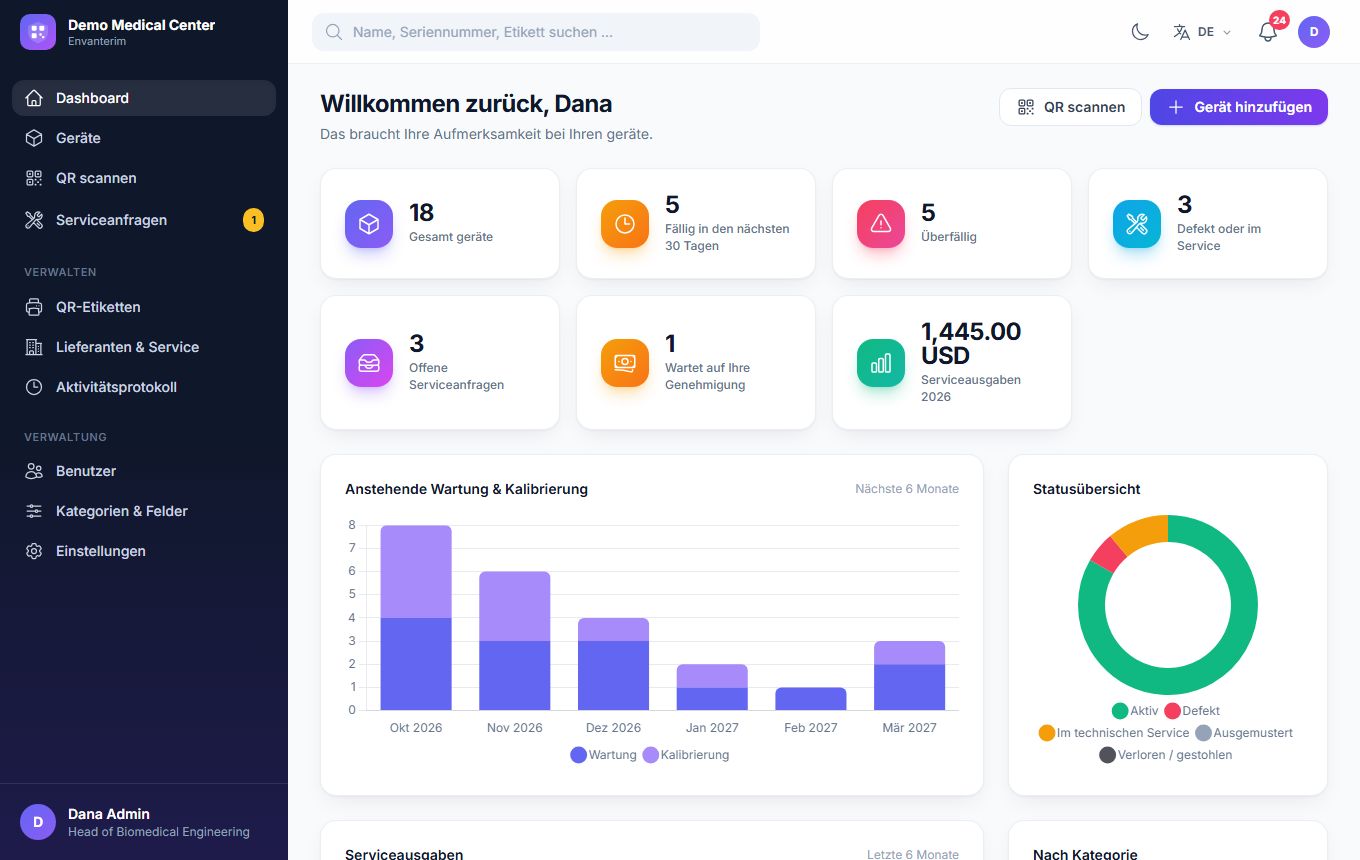Toggle the Defekt legend entry in Statusübersicht

pyautogui.click(x=1192, y=711)
